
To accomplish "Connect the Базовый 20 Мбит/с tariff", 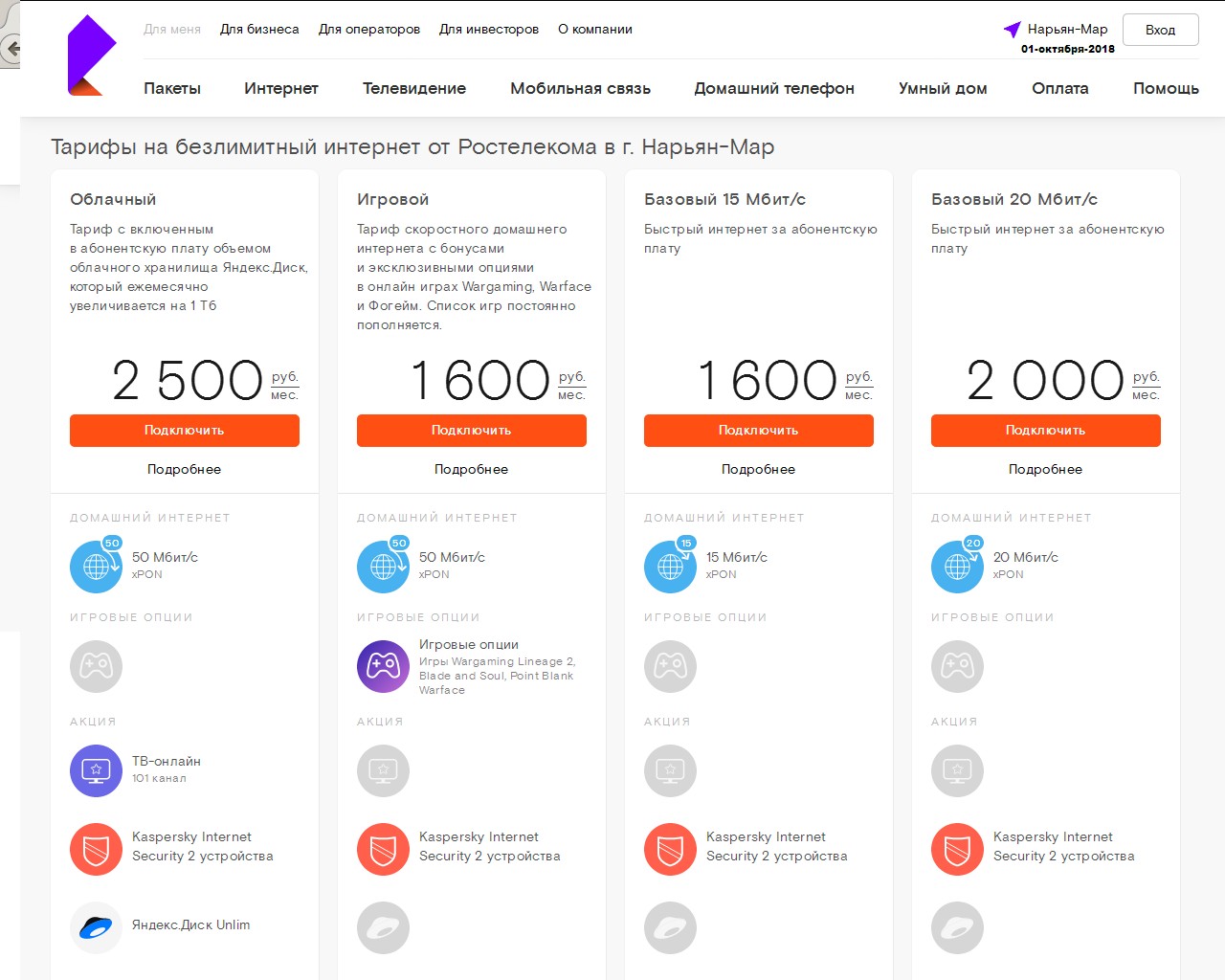I will [x=1046, y=431].
